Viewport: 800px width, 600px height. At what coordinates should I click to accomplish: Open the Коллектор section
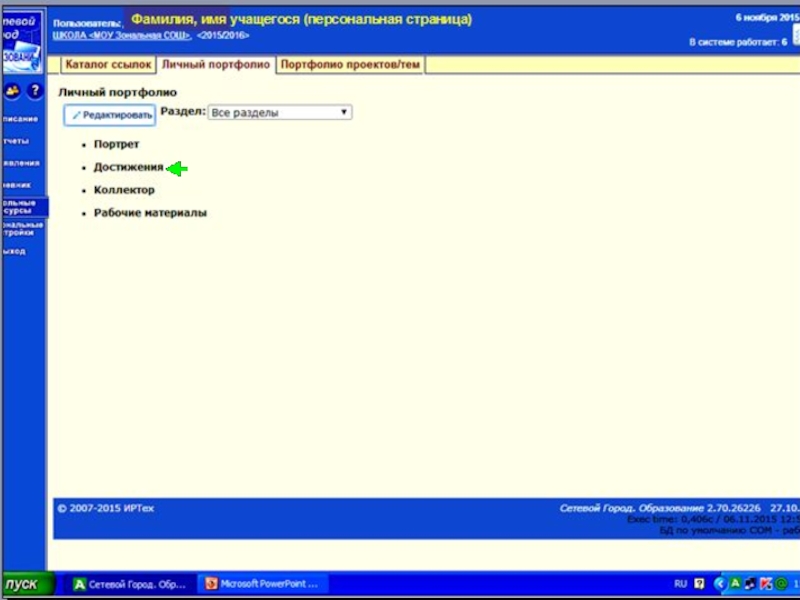[x=124, y=190]
